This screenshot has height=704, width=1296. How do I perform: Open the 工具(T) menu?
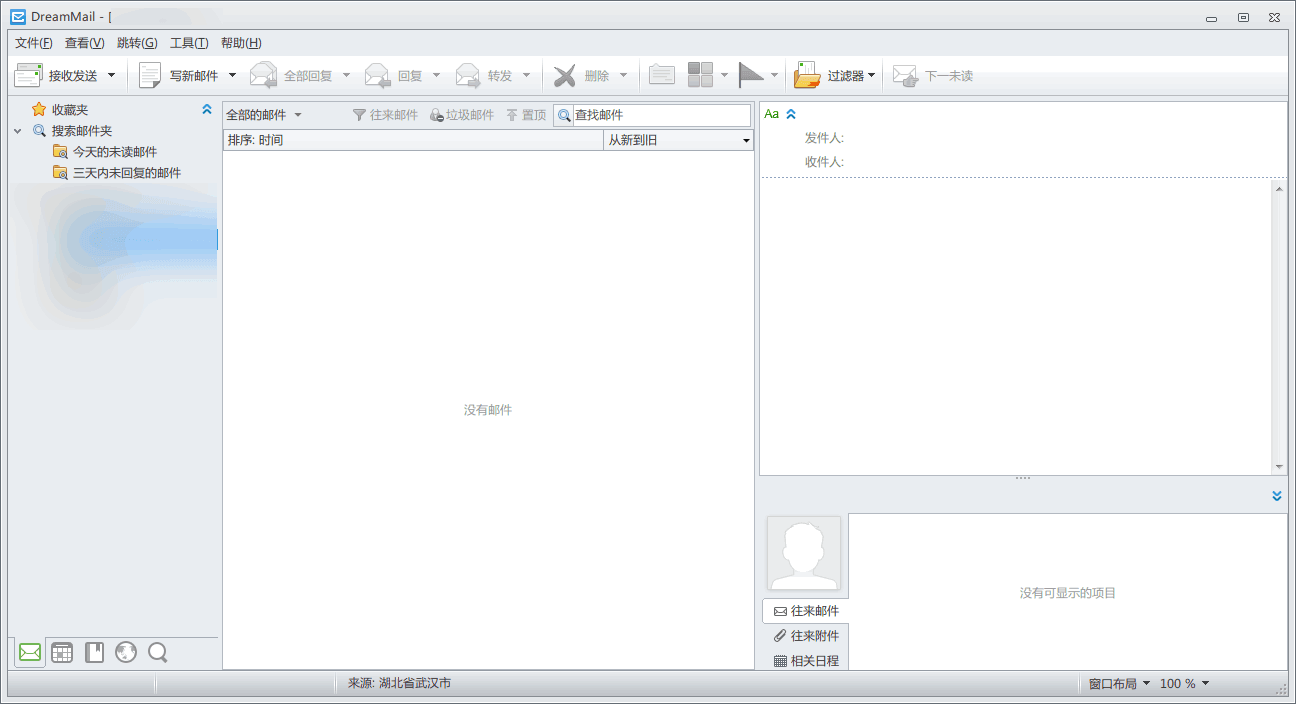pyautogui.click(x=189, y=43)
